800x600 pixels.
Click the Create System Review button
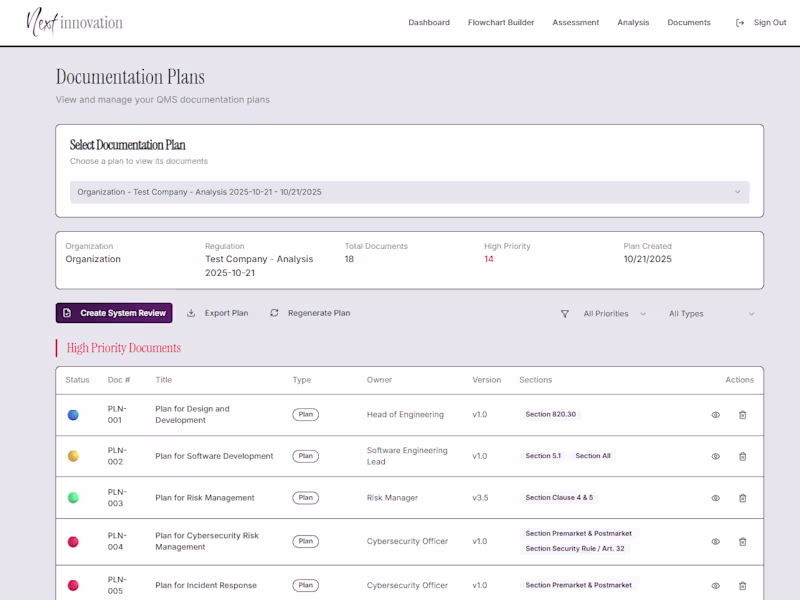click(x=113, y=312)
